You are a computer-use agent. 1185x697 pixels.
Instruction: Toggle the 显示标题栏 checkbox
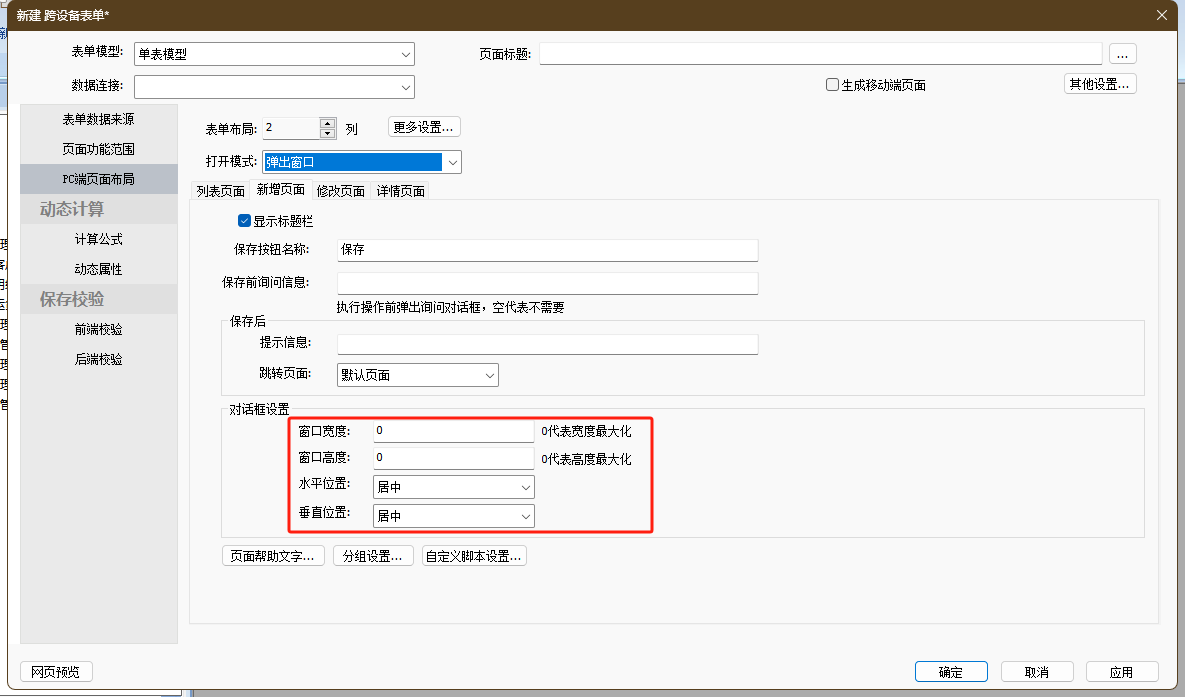pos(244,221)
